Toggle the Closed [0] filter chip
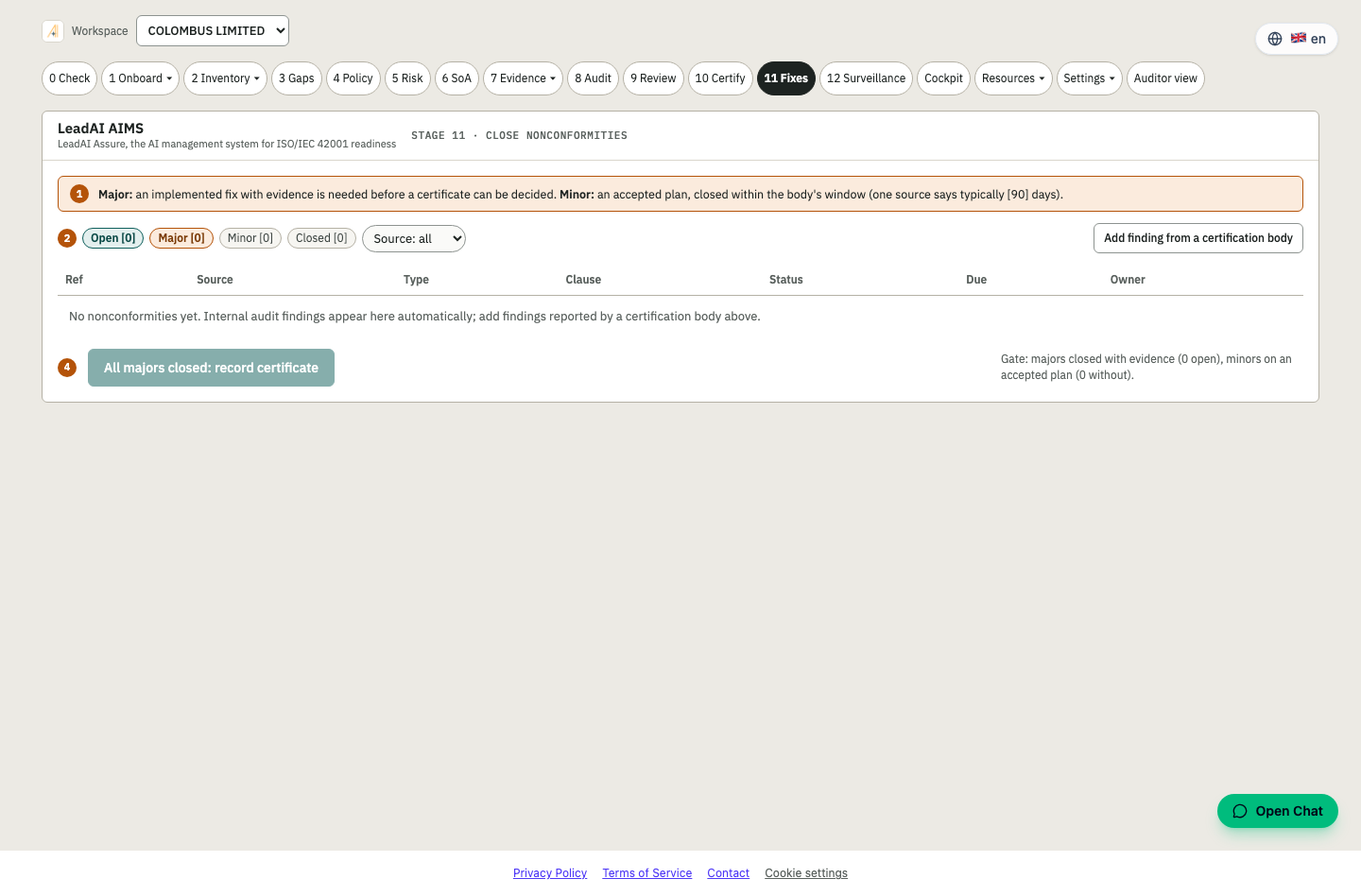This screenshot has width=1361, height=896. (x=321, y=238)
